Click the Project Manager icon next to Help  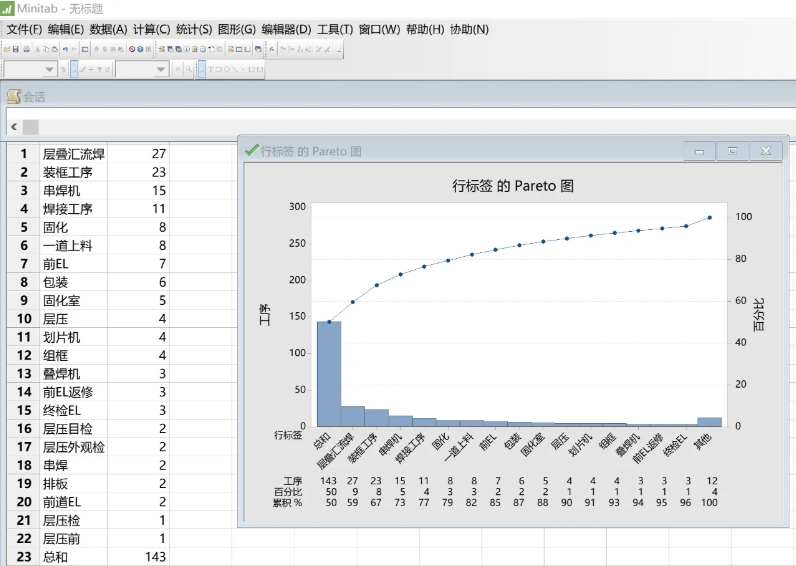point(149,49)
